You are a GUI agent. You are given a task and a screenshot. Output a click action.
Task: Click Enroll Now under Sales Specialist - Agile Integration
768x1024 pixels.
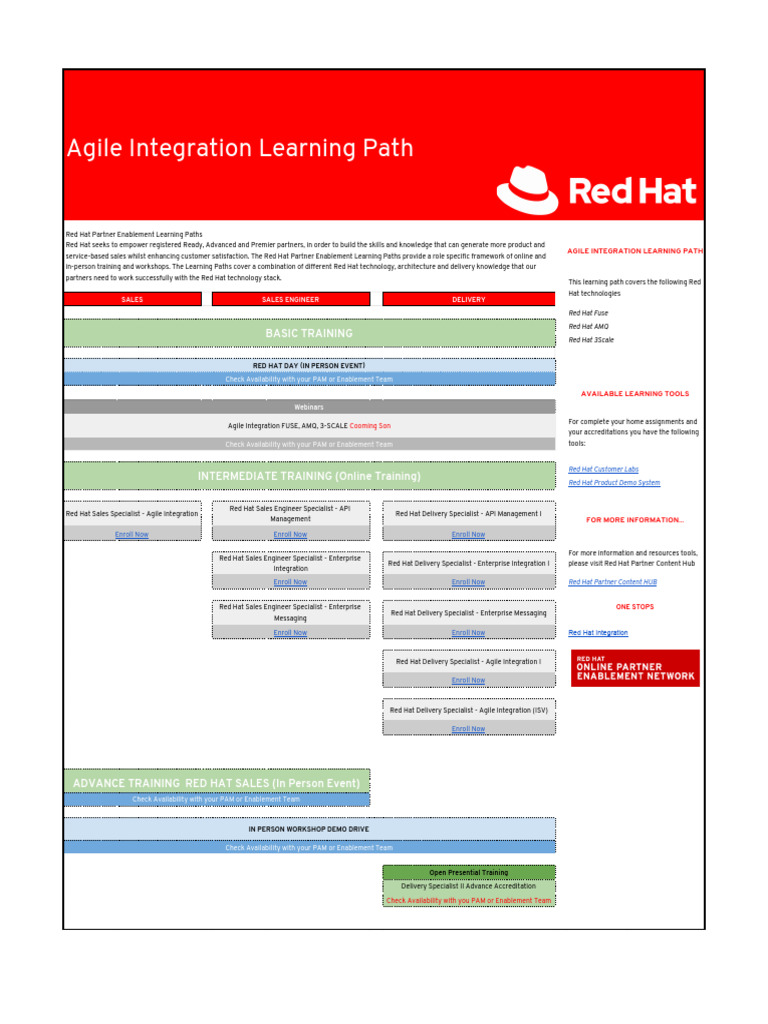(132, 534)
